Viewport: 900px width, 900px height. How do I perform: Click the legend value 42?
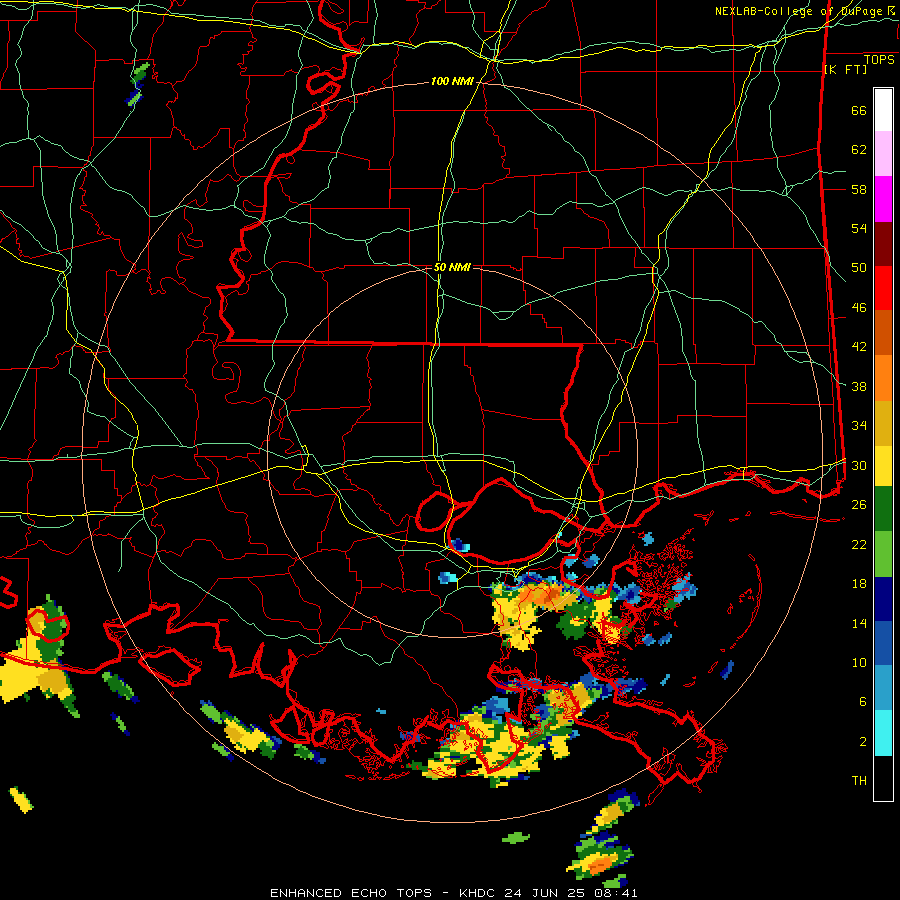click(859, 347)
